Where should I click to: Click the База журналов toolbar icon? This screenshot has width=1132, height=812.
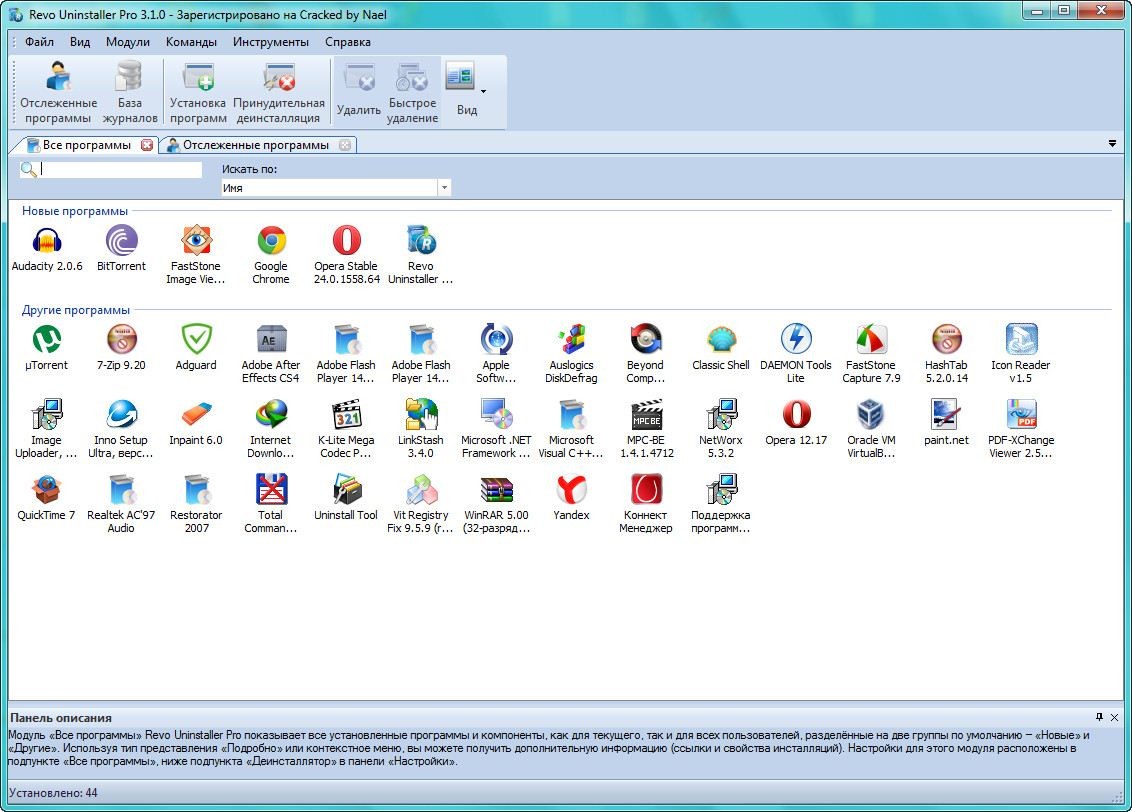[129, 92]
